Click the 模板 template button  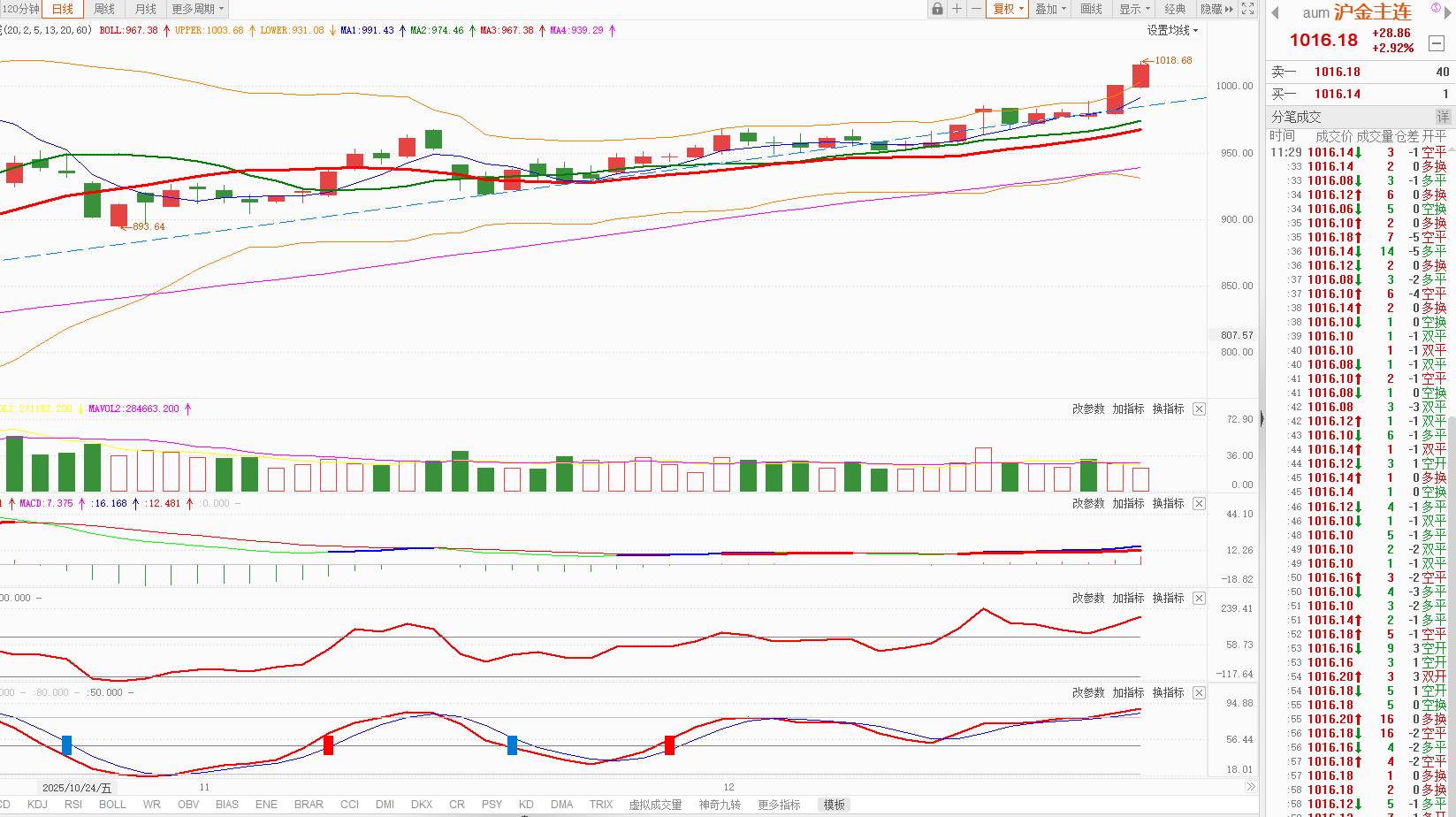pyautogui.click(x=835, y=805)
